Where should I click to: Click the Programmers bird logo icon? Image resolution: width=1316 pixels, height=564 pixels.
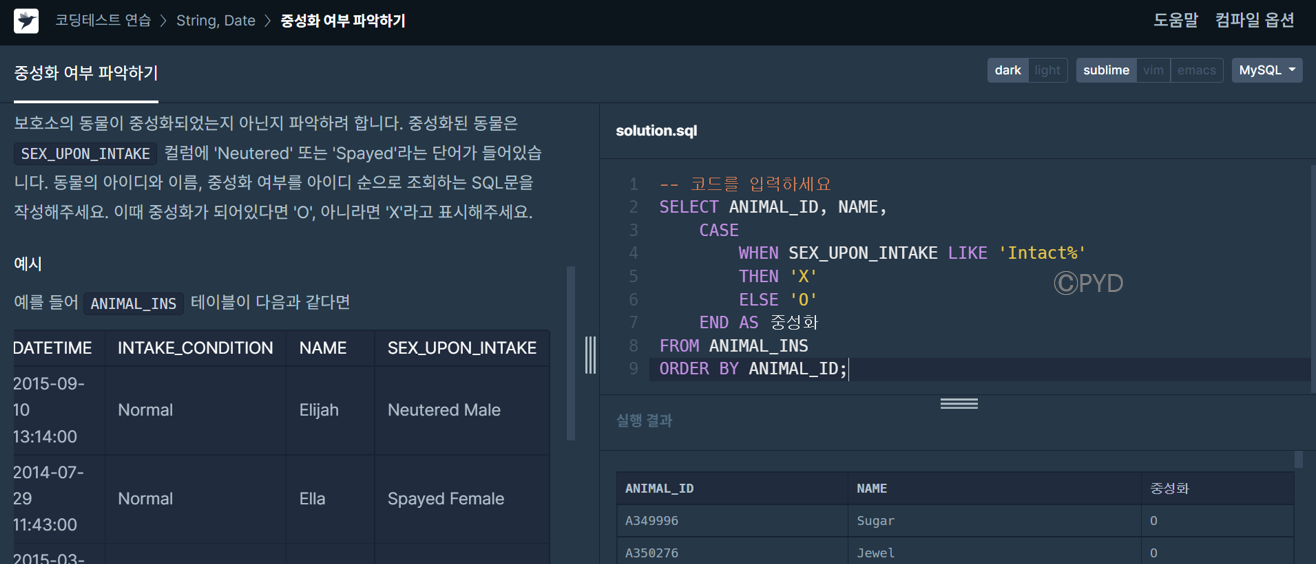point(26,20)
